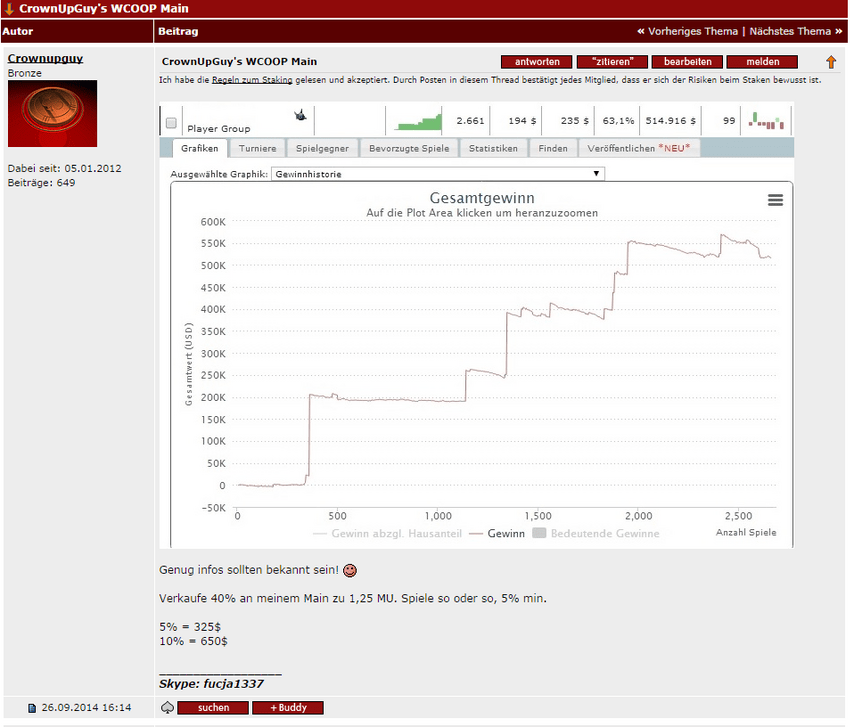Click the "zitieren" button
854x727 pixels.
point(612,62)
